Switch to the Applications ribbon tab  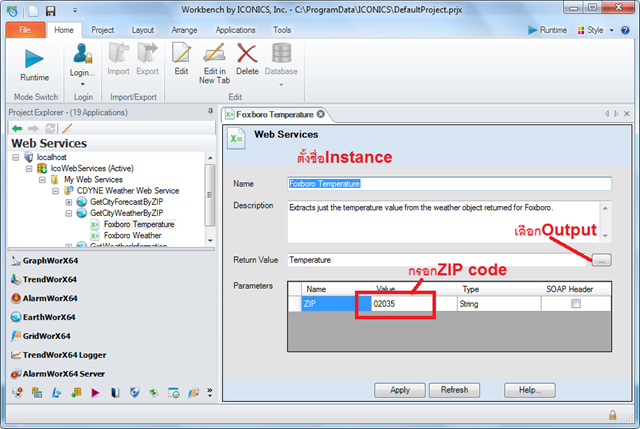pos(236,30)
